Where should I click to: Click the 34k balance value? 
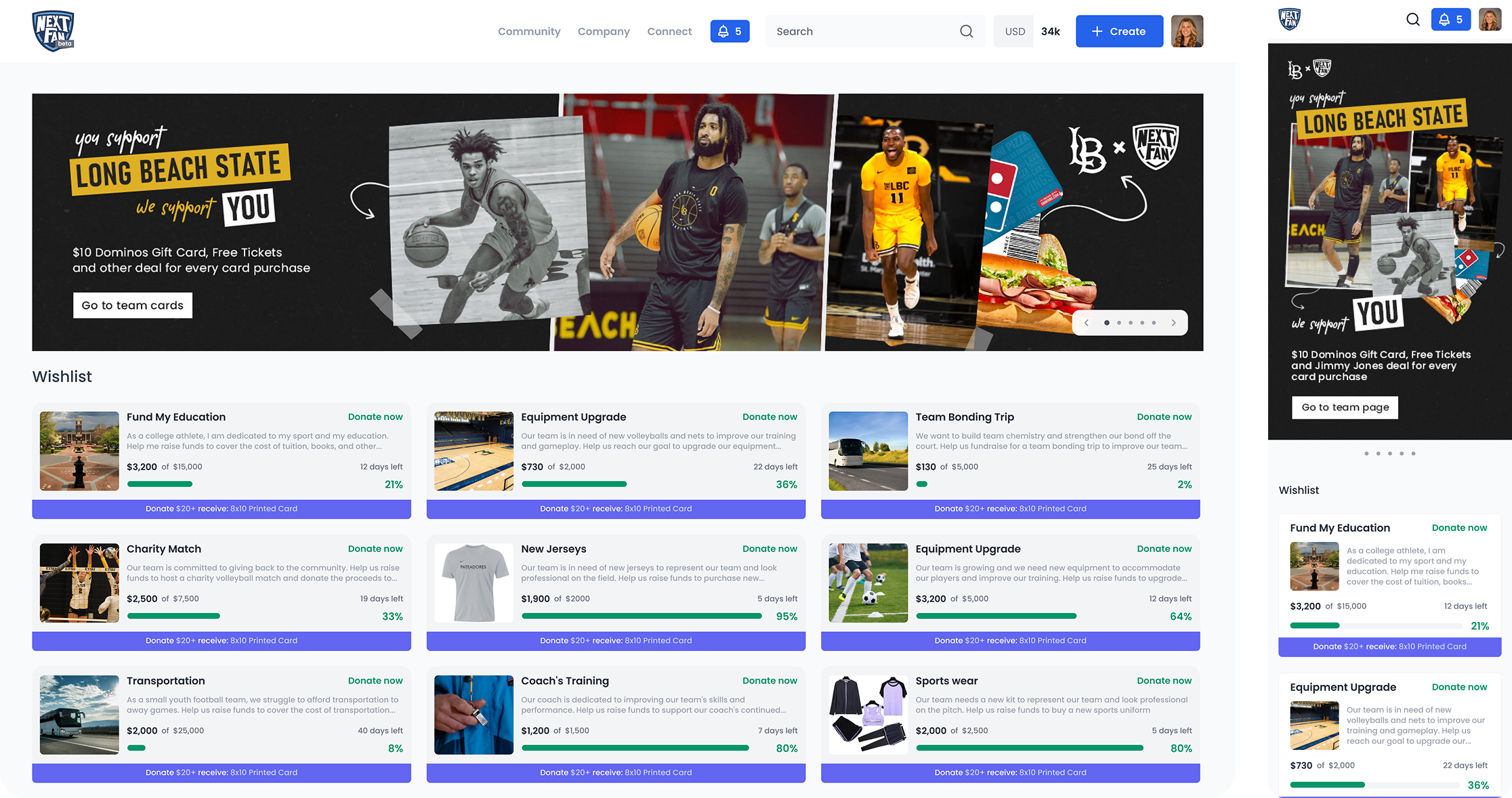point(1050,31)
